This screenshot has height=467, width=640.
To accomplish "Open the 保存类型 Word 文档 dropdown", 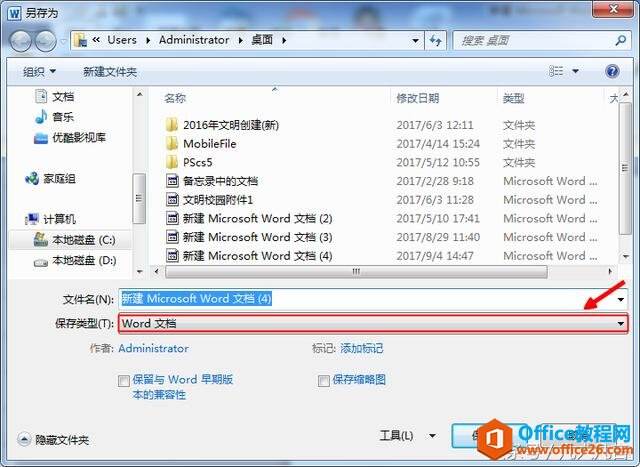I will pos(373,324).
